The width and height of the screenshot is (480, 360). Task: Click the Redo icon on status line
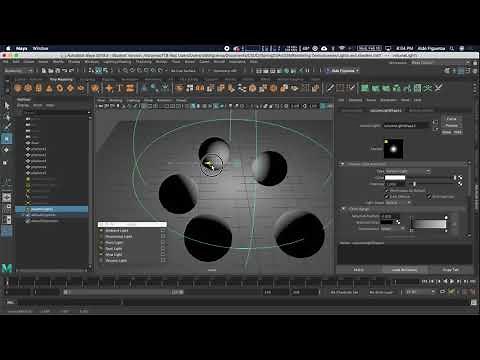(72, 71)
